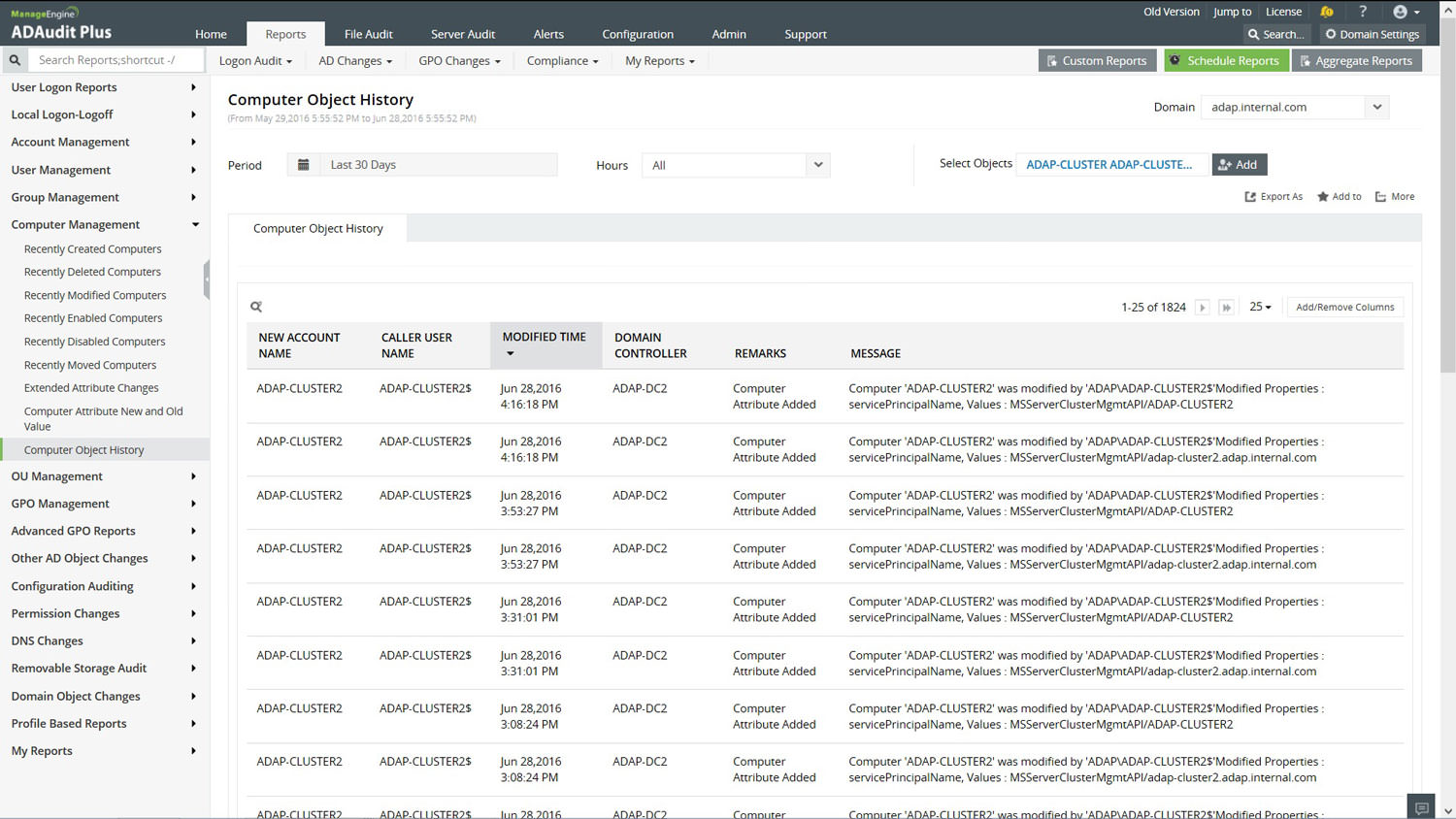Open the Domain dropdown
Image resolution: width=1456 pixels, height=819 pixels.
pos(1376,107)
